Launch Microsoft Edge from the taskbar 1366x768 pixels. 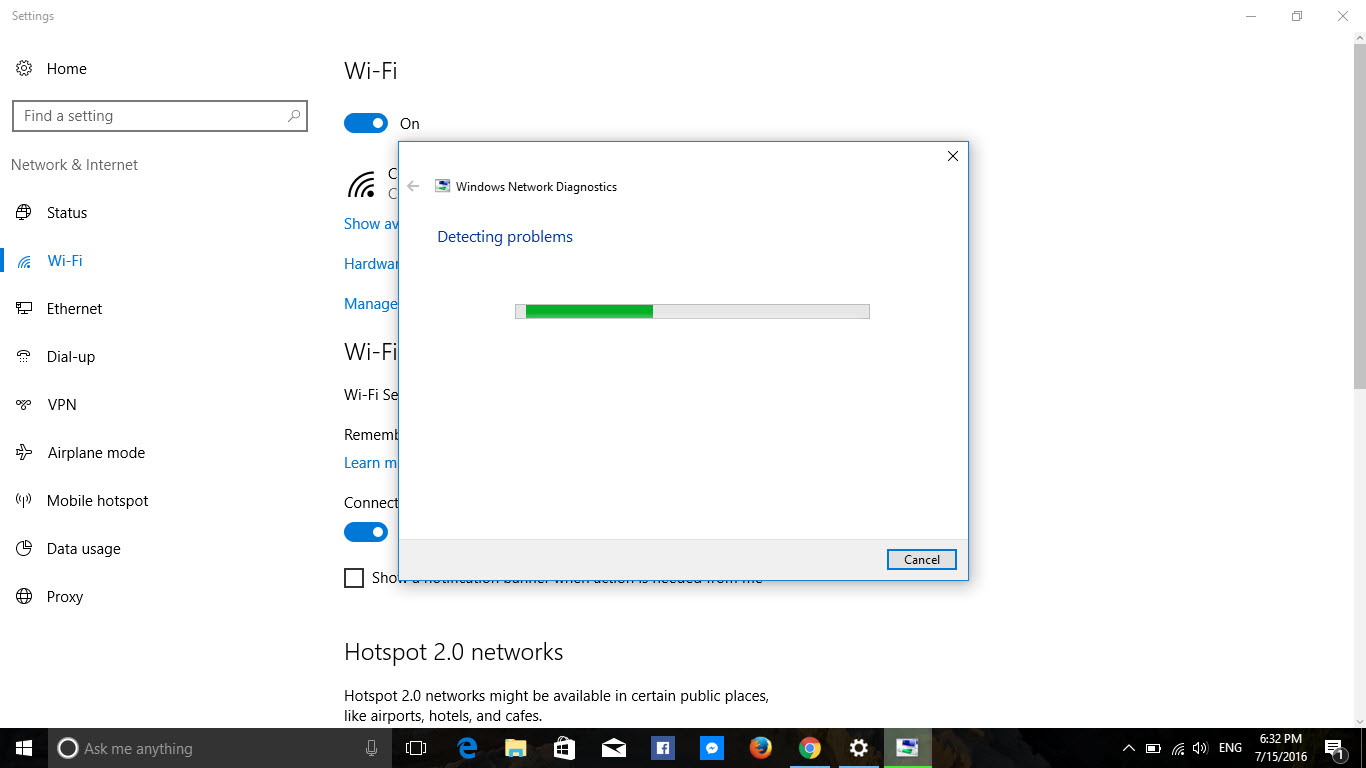point(466,747)
